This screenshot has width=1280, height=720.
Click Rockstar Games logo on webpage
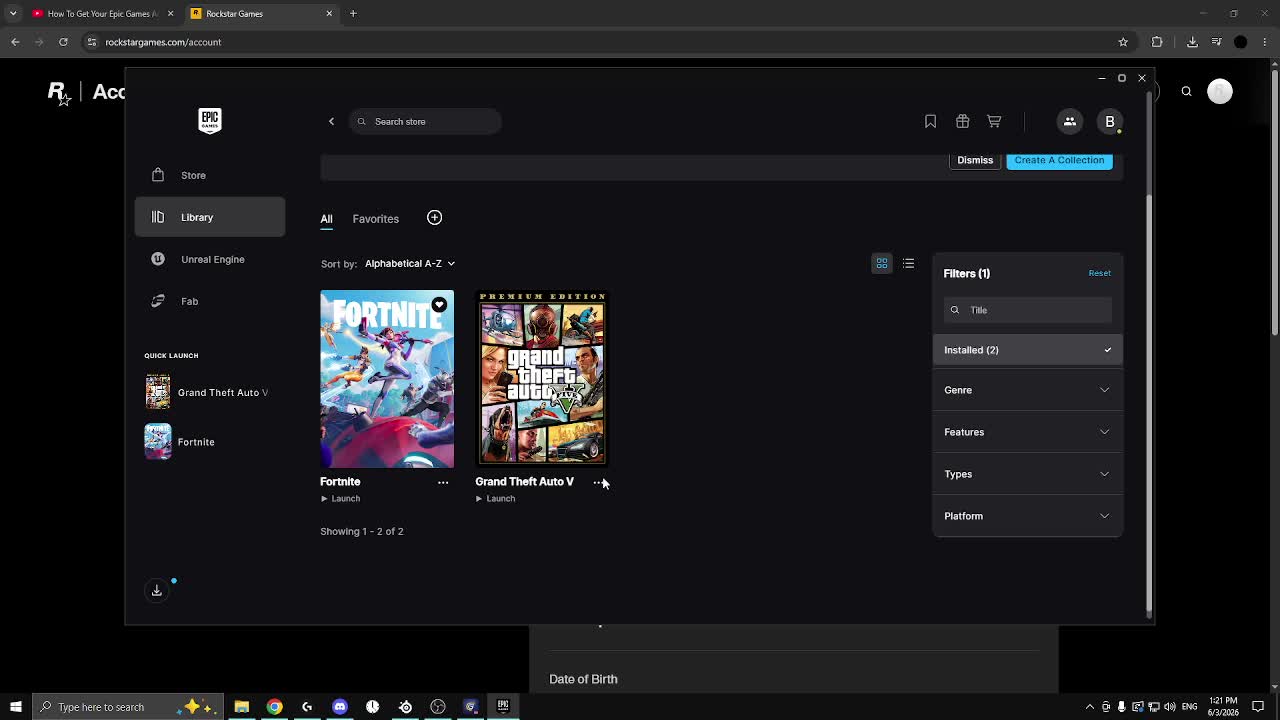(x=59, y=93)
